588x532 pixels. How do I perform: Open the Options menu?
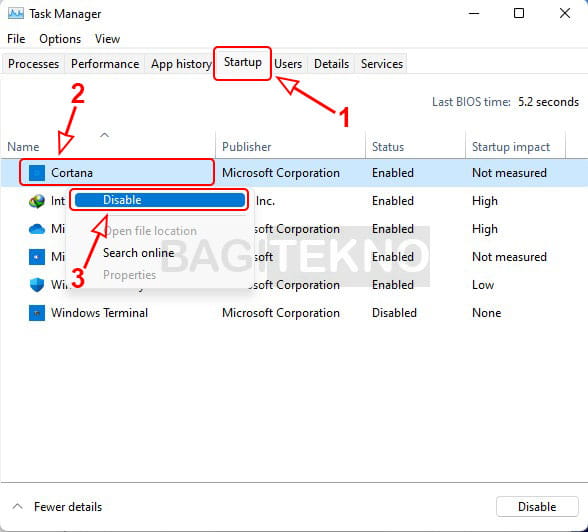(60, 39)
